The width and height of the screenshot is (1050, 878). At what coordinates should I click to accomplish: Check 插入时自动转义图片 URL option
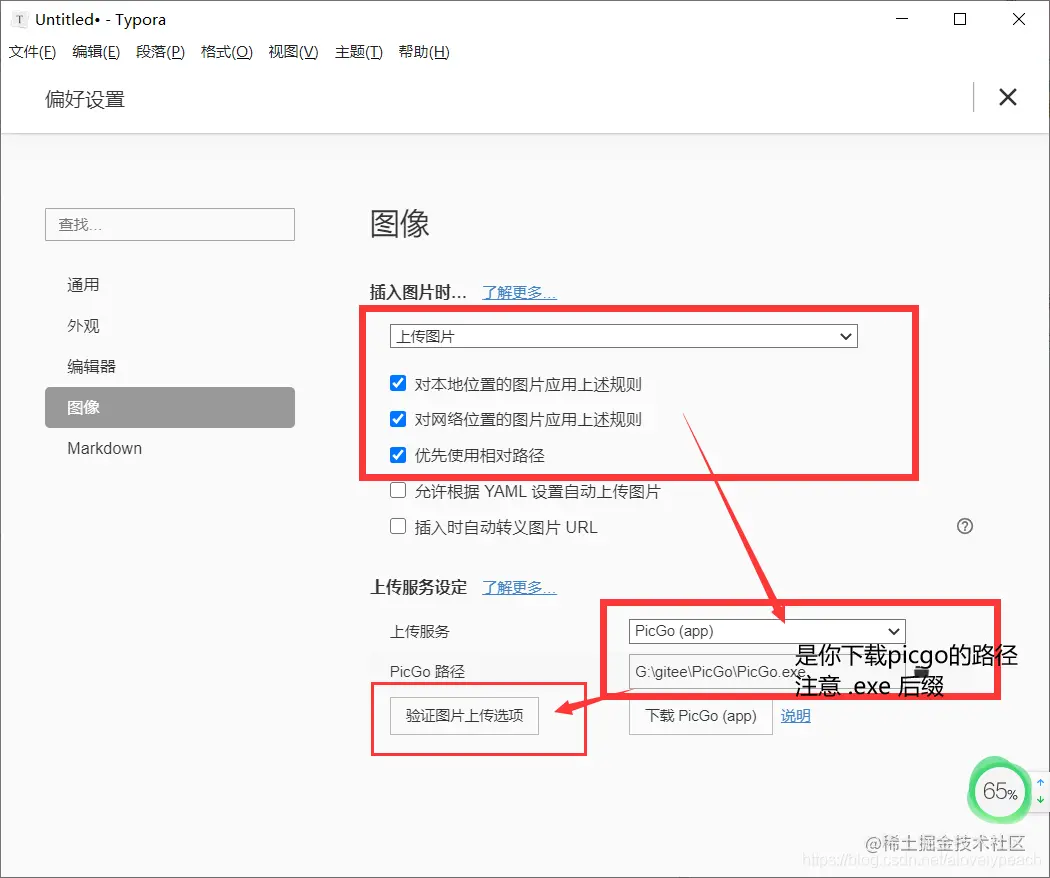398,526
